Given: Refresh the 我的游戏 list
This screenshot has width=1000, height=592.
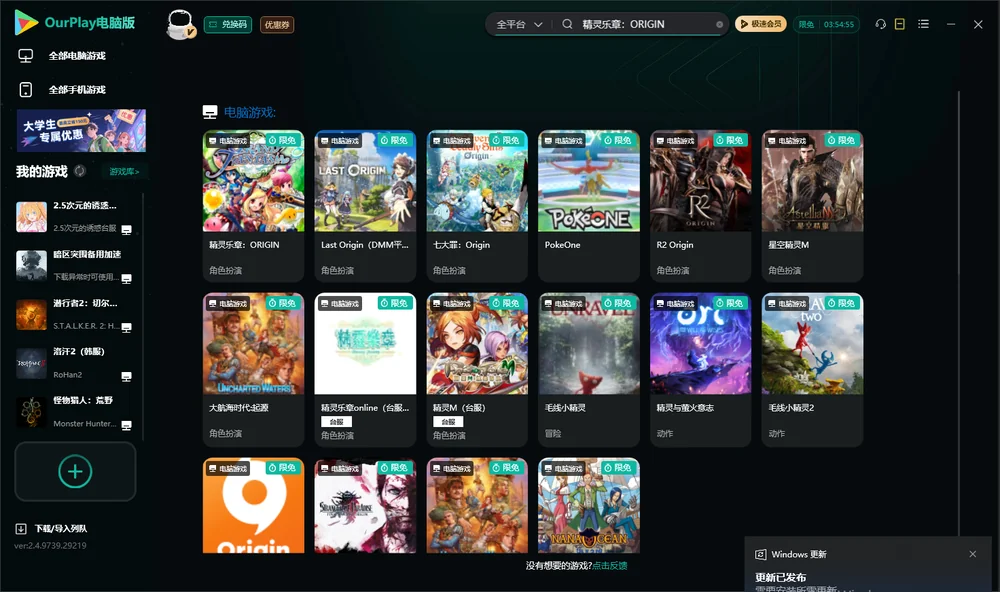Looking at the screenshot, I should pos(80,171).
